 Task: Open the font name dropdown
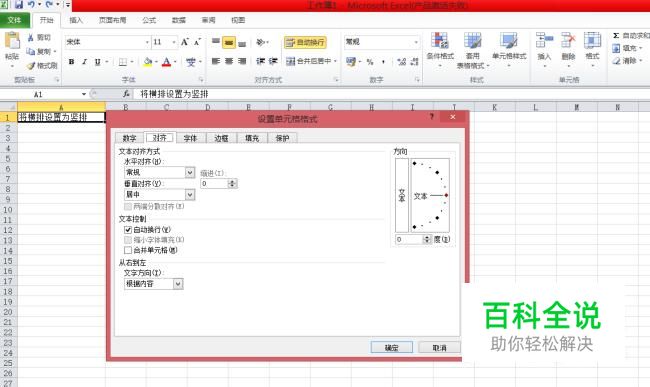147,42
